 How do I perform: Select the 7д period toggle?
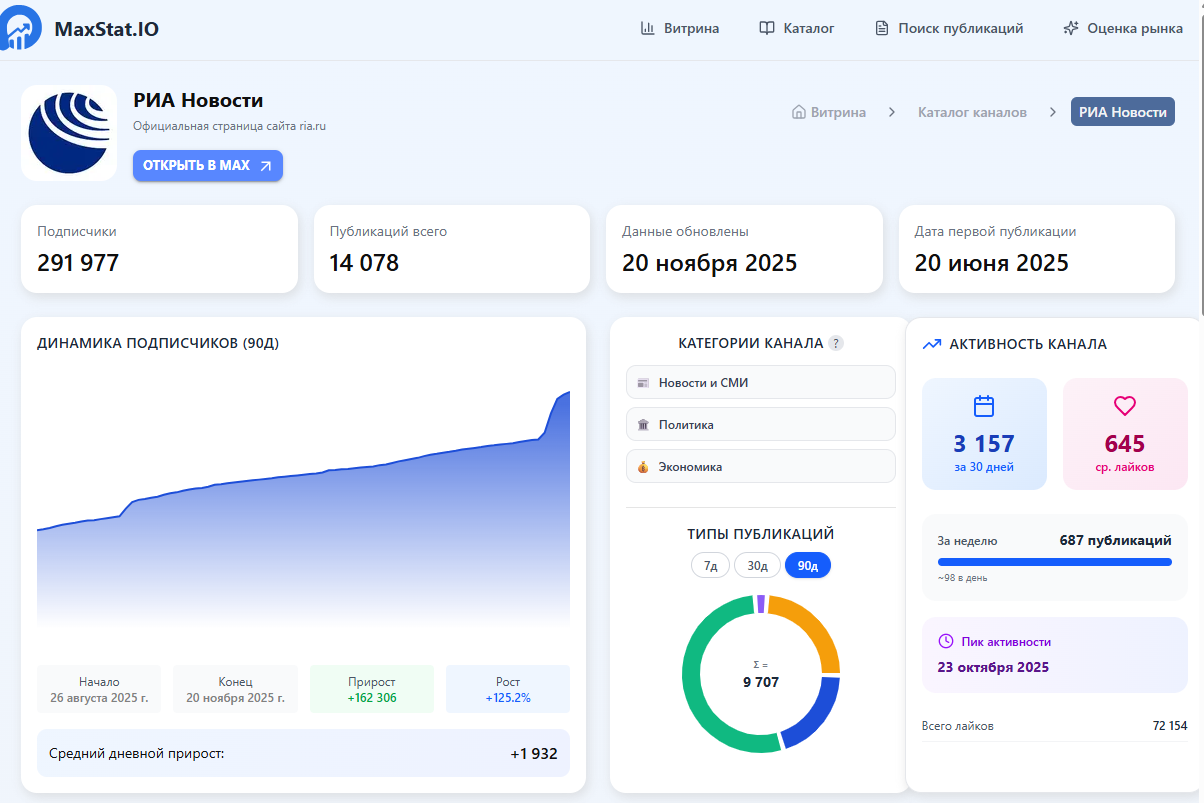coord(710,565)
